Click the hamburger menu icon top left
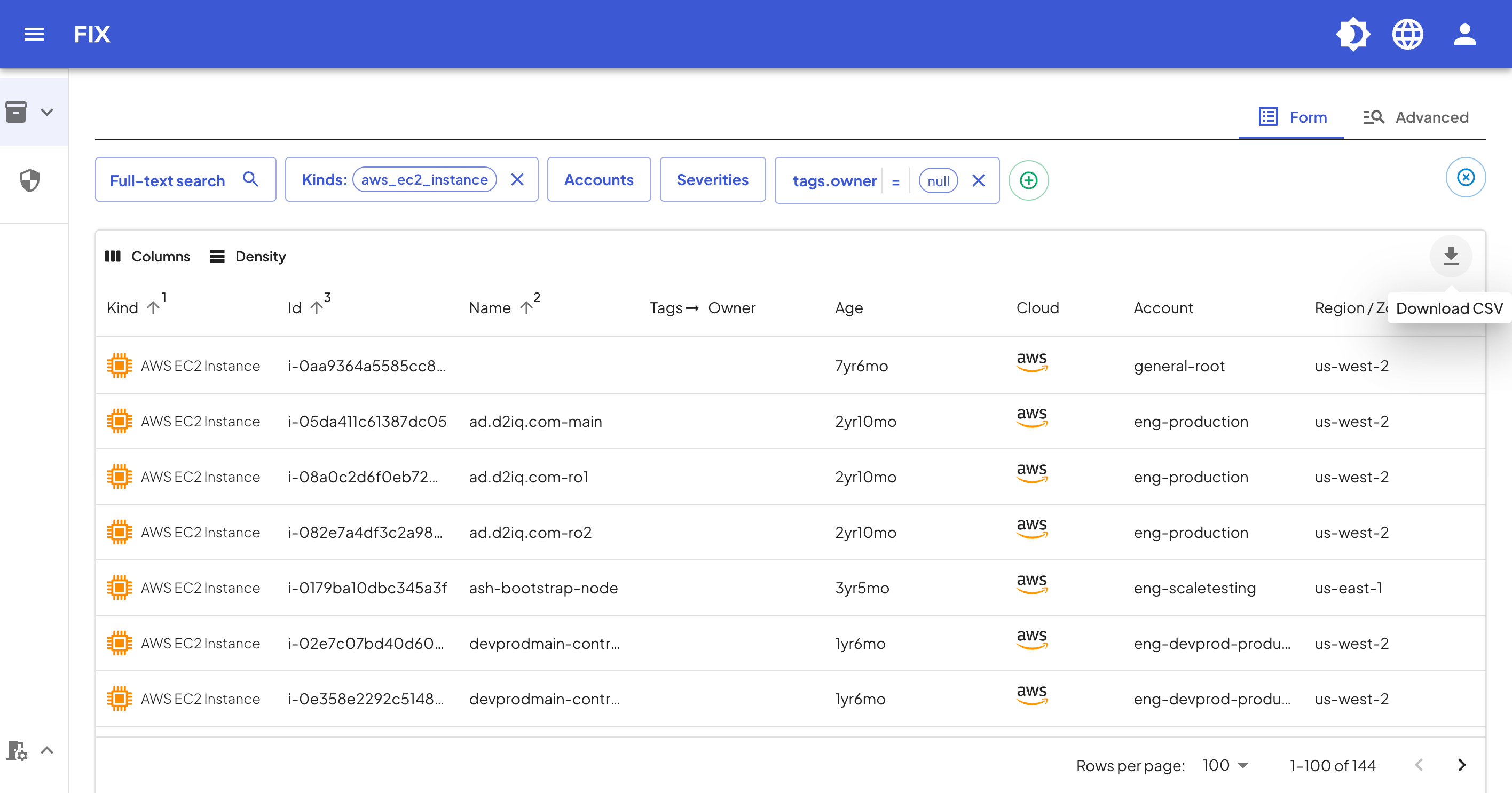 34,33
